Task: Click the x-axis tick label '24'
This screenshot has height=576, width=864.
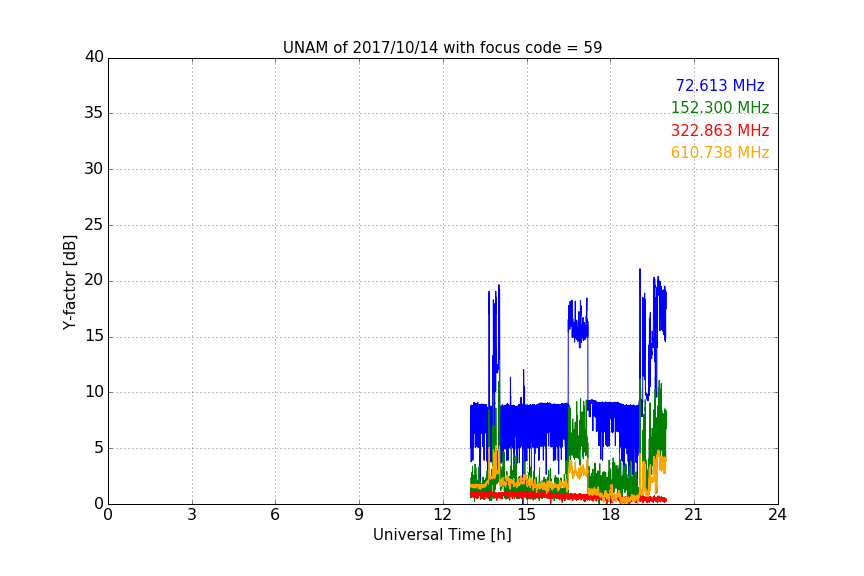Action: click(777, 515)
